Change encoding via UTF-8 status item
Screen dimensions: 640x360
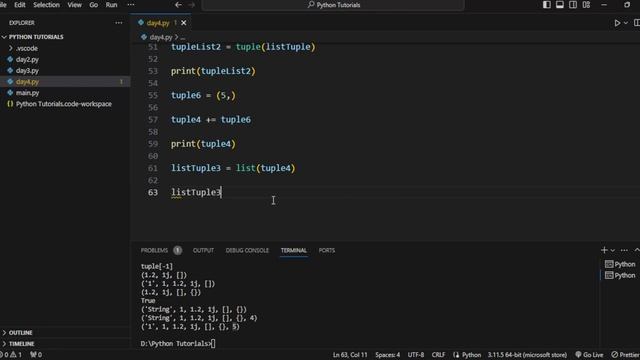[416, 355]
